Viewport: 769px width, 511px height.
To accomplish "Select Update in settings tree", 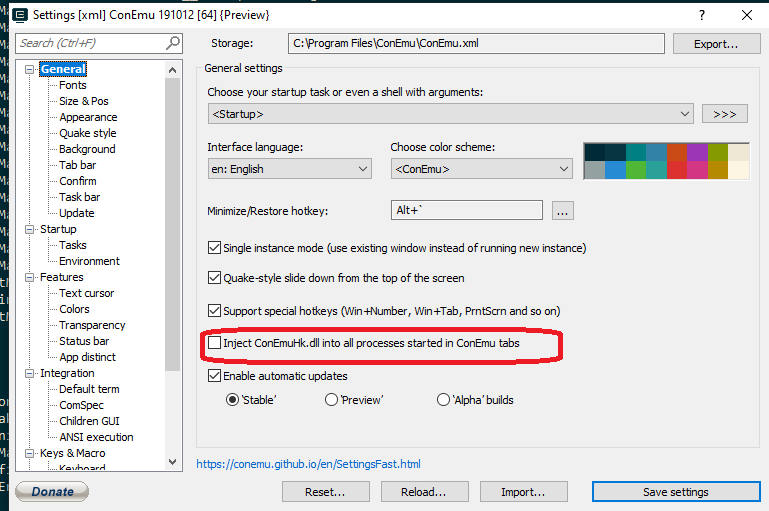I will [x=77, y=213].
